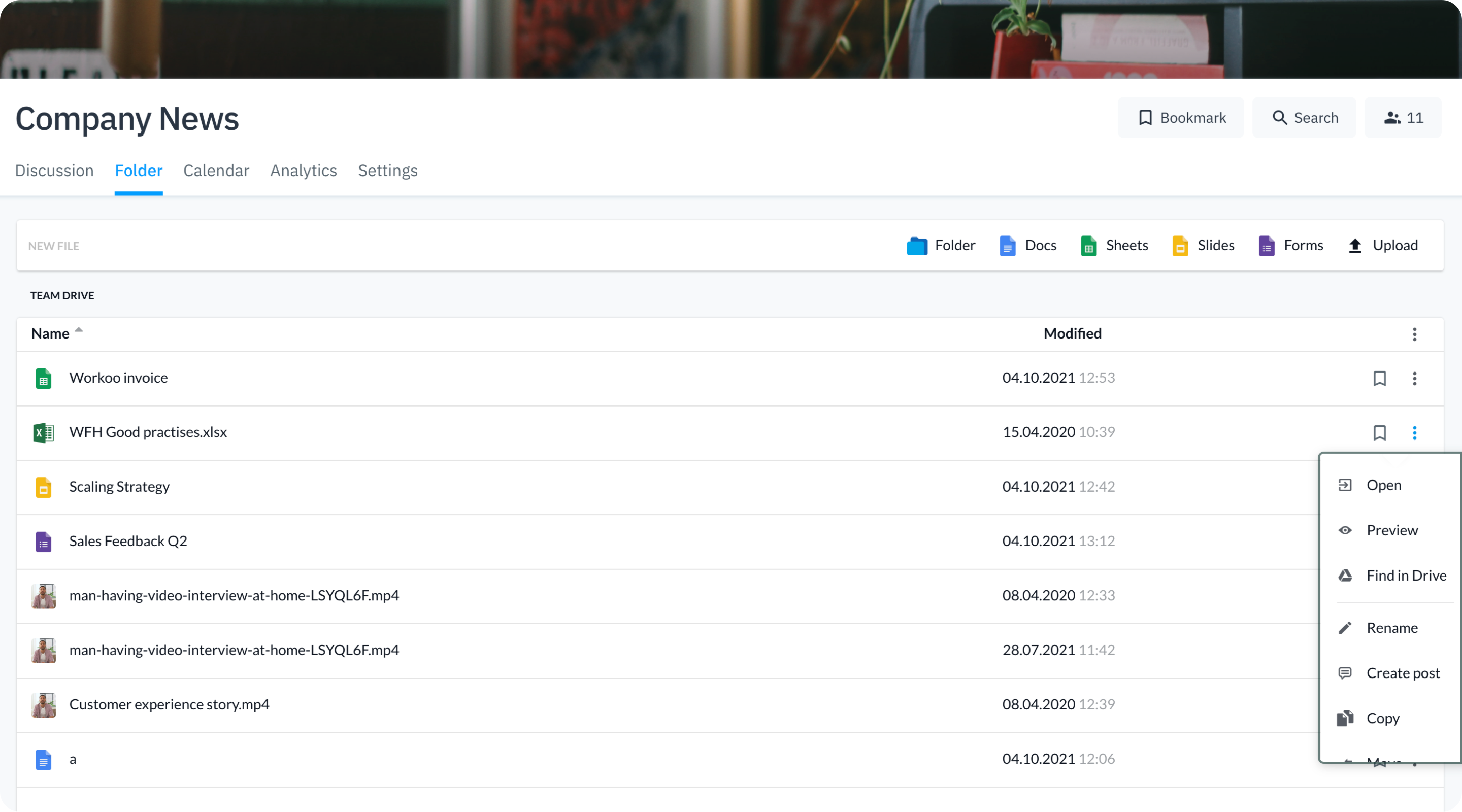Create a new Docs file
Viewport: 1462px width, 812px height.
1028,245
